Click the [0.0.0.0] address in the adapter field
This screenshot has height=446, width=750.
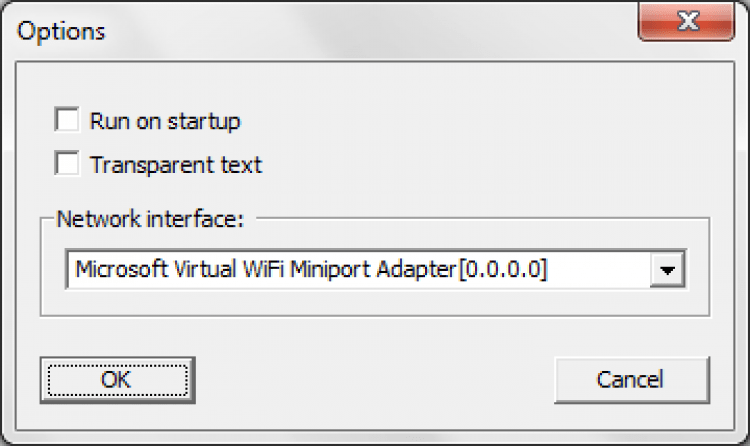[499, 269]
